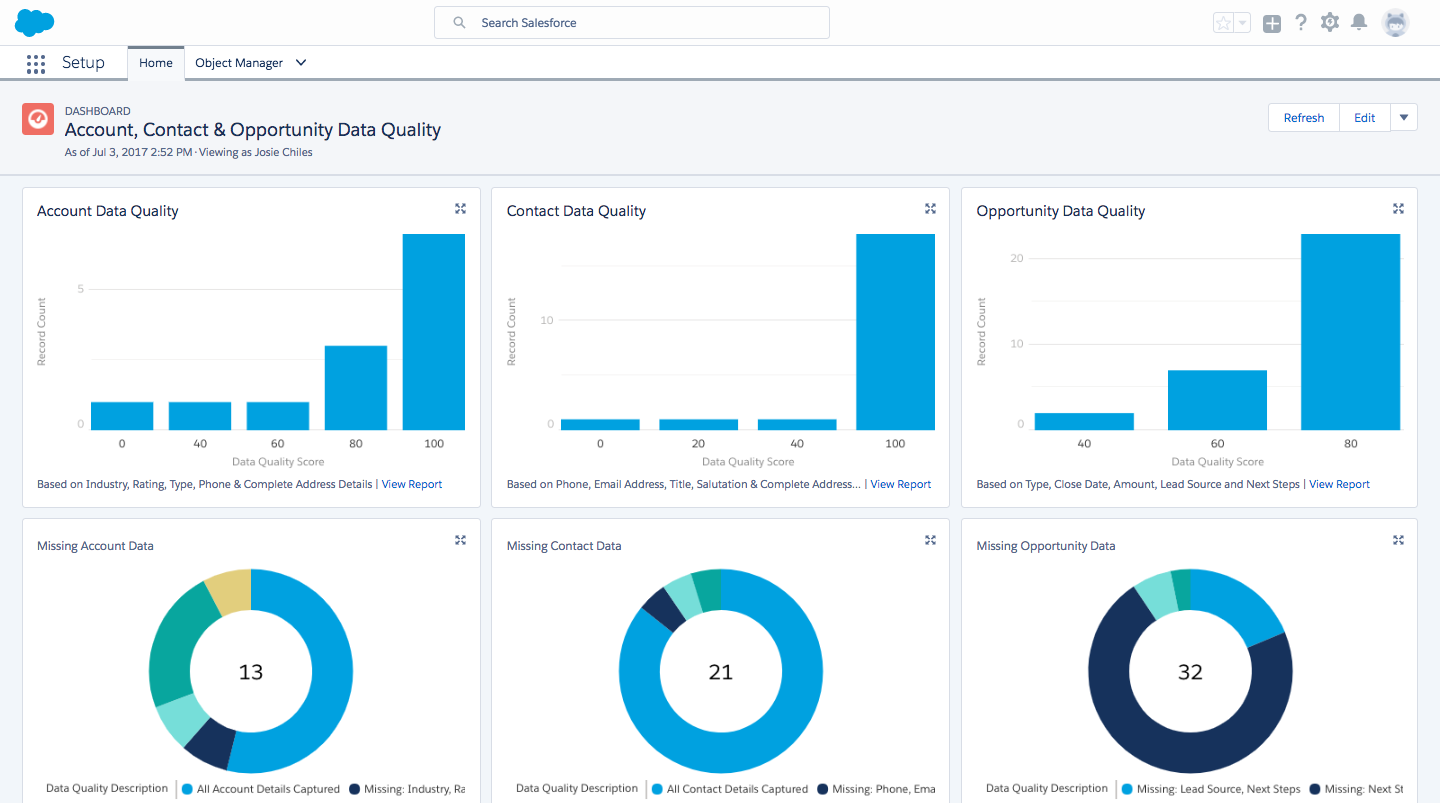Open notifications via the bell icon
Viewport: 1440px width, 803px height.
point(1359,22)
